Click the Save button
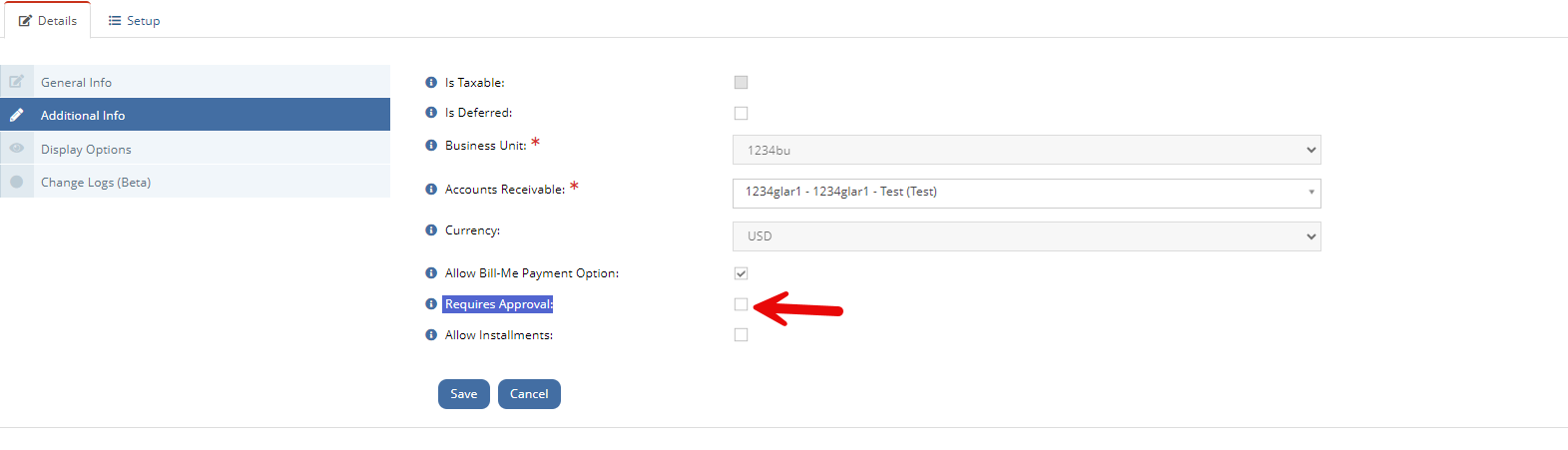 (464, 394)
